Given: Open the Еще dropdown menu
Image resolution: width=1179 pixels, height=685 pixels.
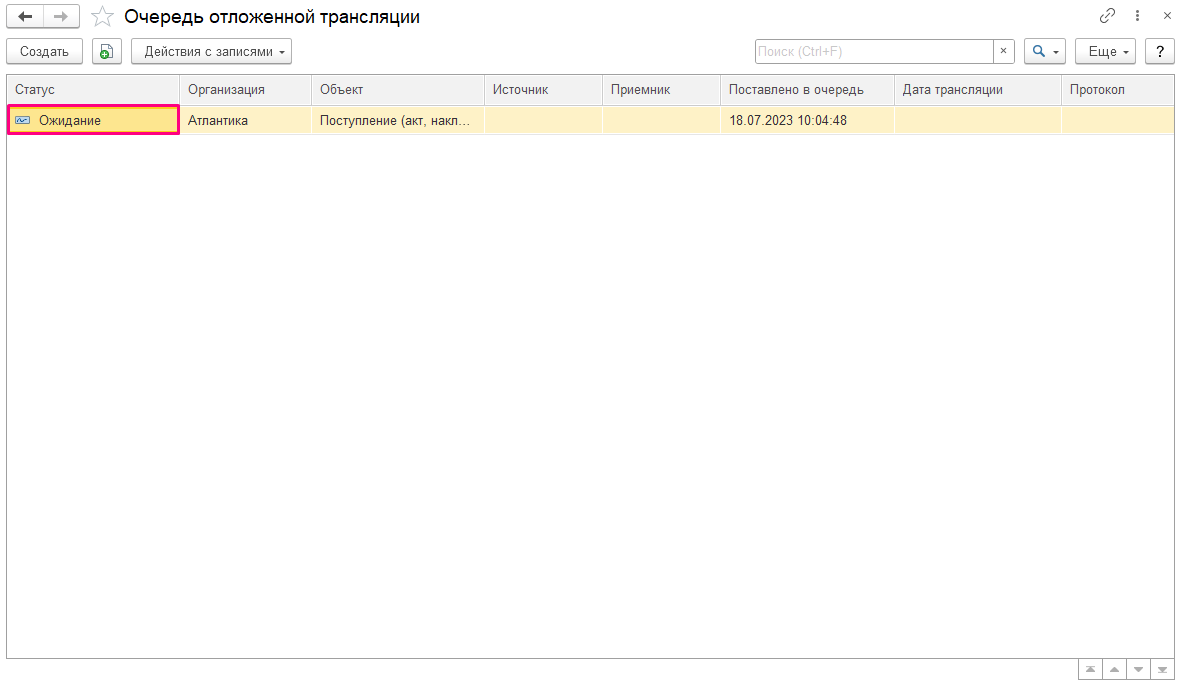Looking at the screenshot, I should 1105,51.
